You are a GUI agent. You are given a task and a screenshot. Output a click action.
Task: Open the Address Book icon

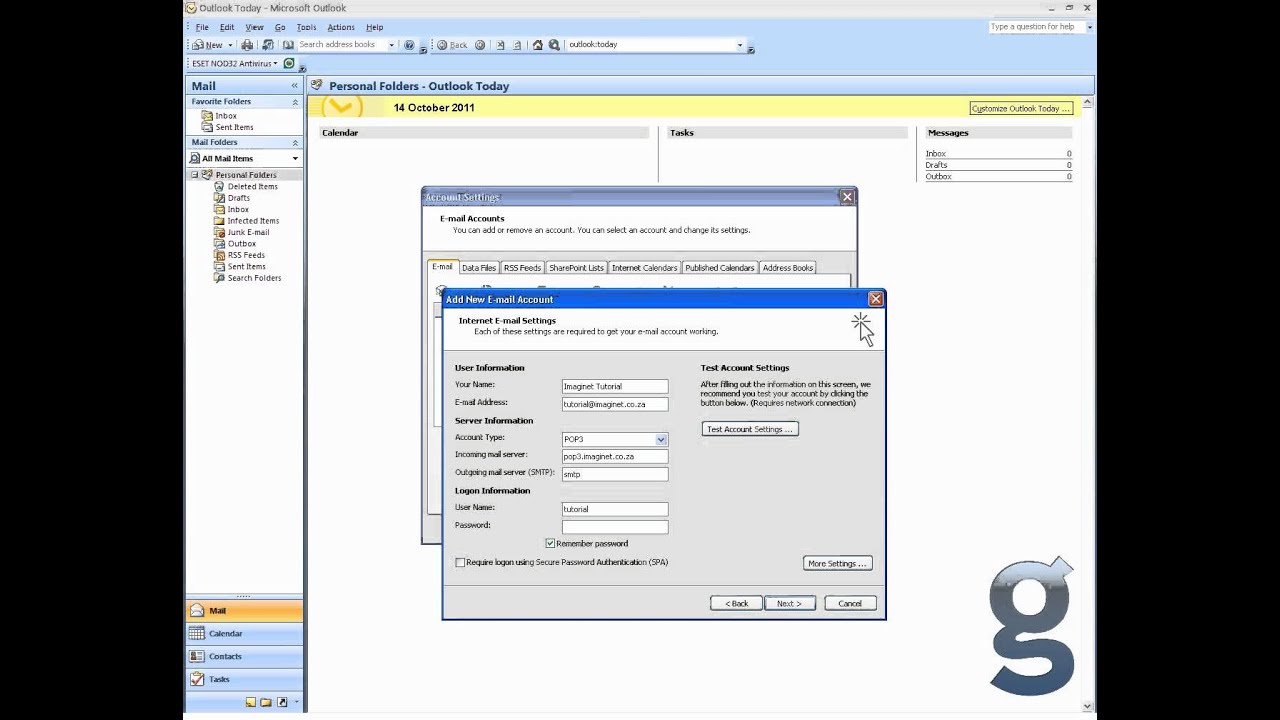pyautogui.click(x=288, y=45)
